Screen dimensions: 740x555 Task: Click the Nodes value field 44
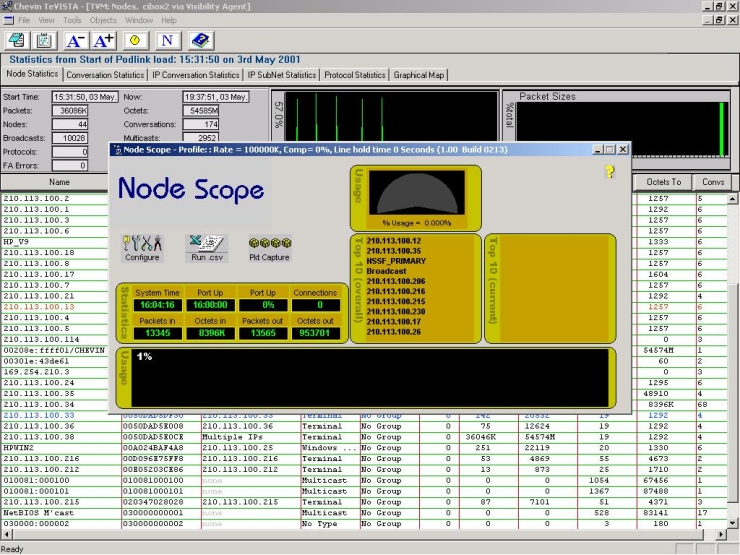[70, 125]
